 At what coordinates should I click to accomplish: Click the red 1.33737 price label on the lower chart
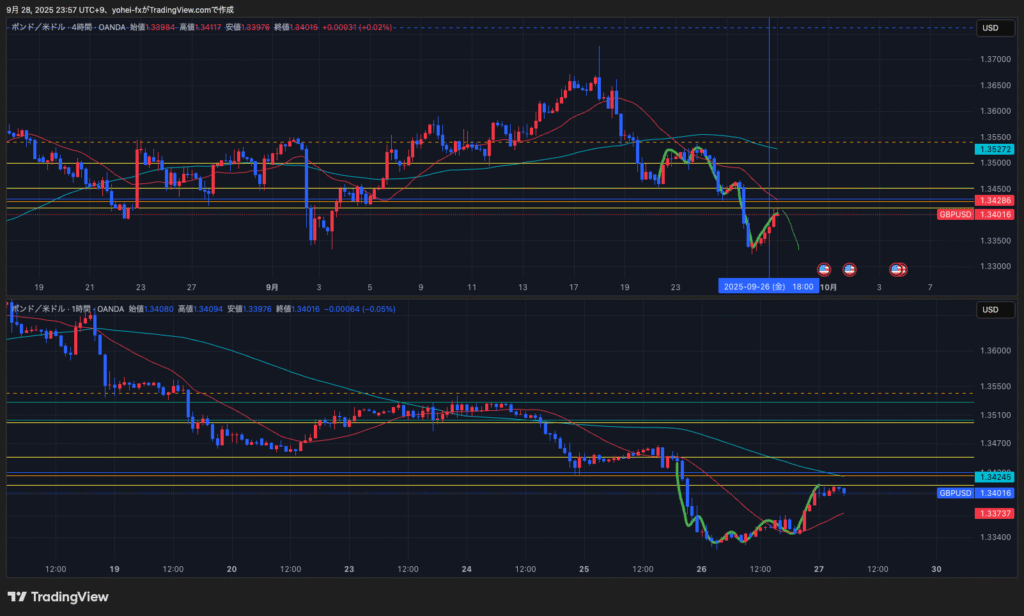point(995,513)
